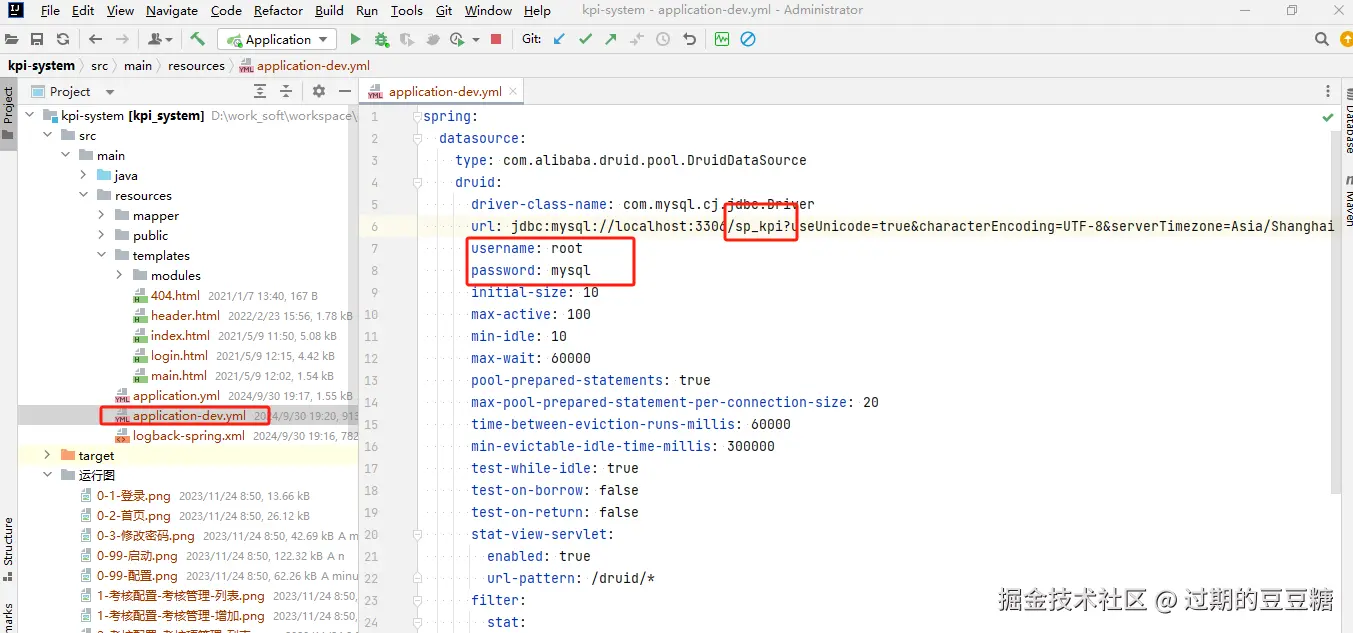Click the Save All toolbar icon
Screen dimensions: 1353x633
(x=37, y=39)
